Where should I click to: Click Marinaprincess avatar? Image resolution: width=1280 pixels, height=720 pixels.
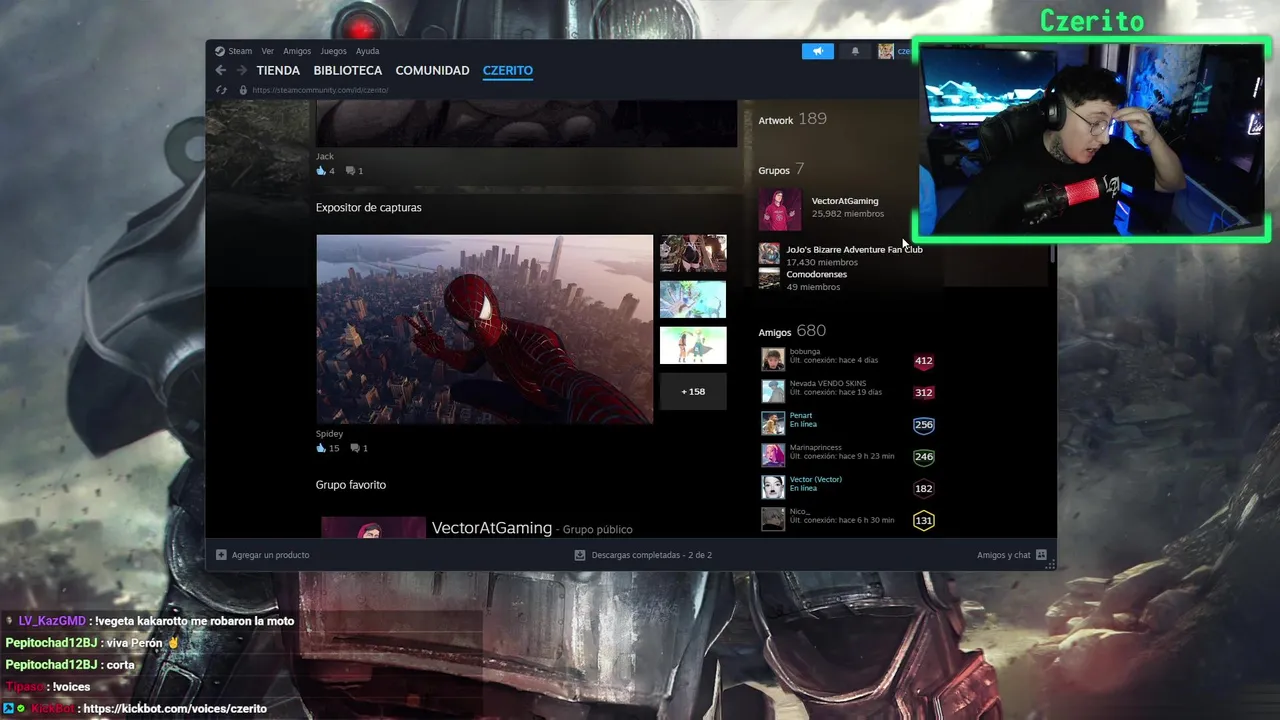(773, 456)
